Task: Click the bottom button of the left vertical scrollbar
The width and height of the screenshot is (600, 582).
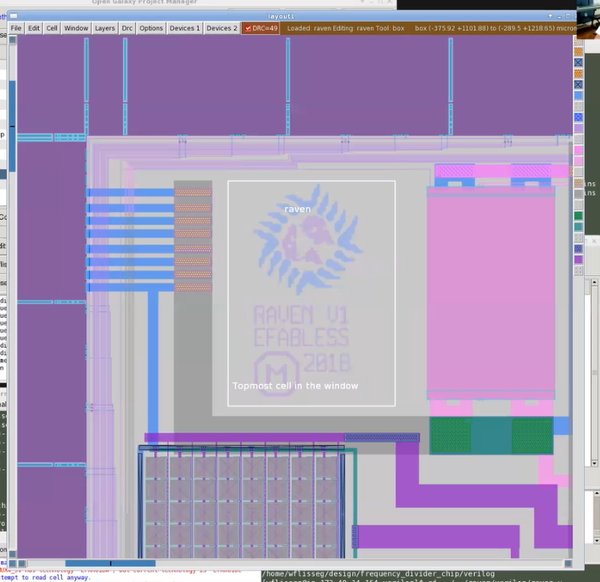Action: 13,554
